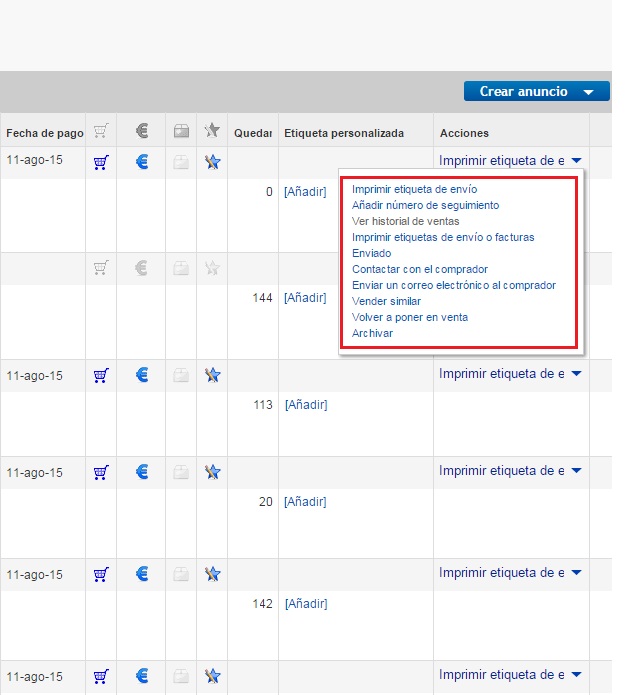Screen dimensions: 627x695
Task: Expand the actions arrow for the listing with 20 remaining
Action: click(x=576, y=470)
